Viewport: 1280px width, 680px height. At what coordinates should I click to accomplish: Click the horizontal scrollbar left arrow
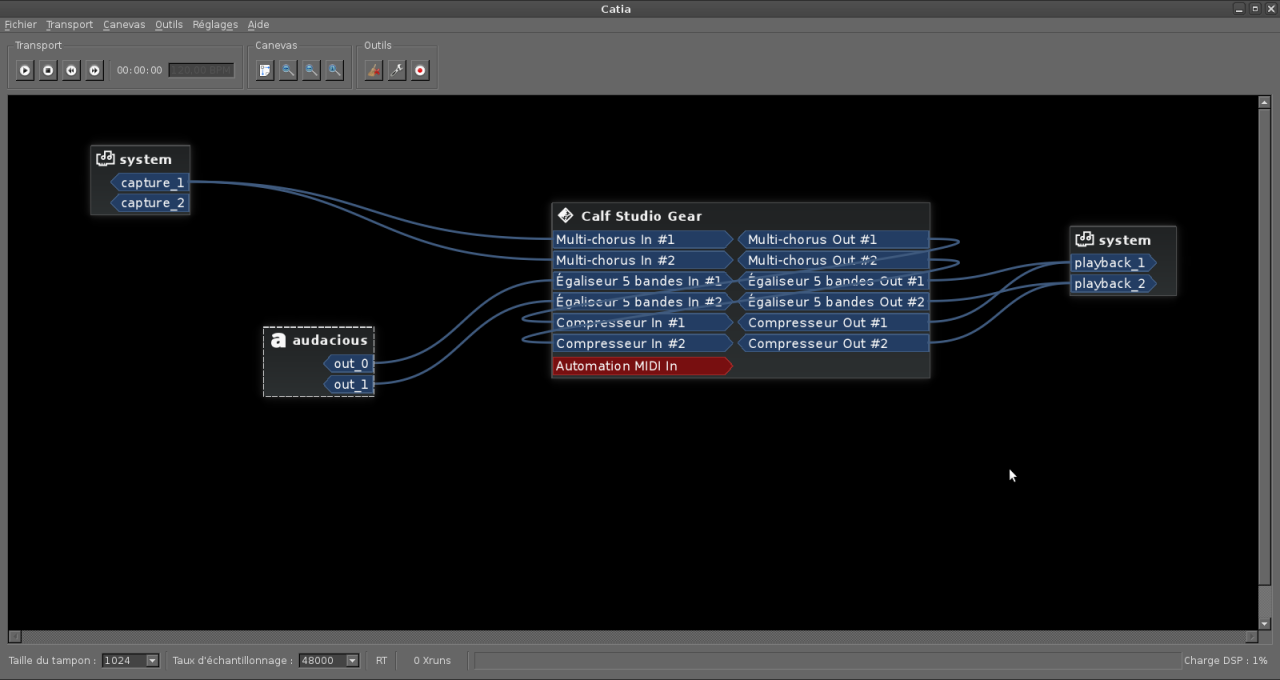pos(14,637)
